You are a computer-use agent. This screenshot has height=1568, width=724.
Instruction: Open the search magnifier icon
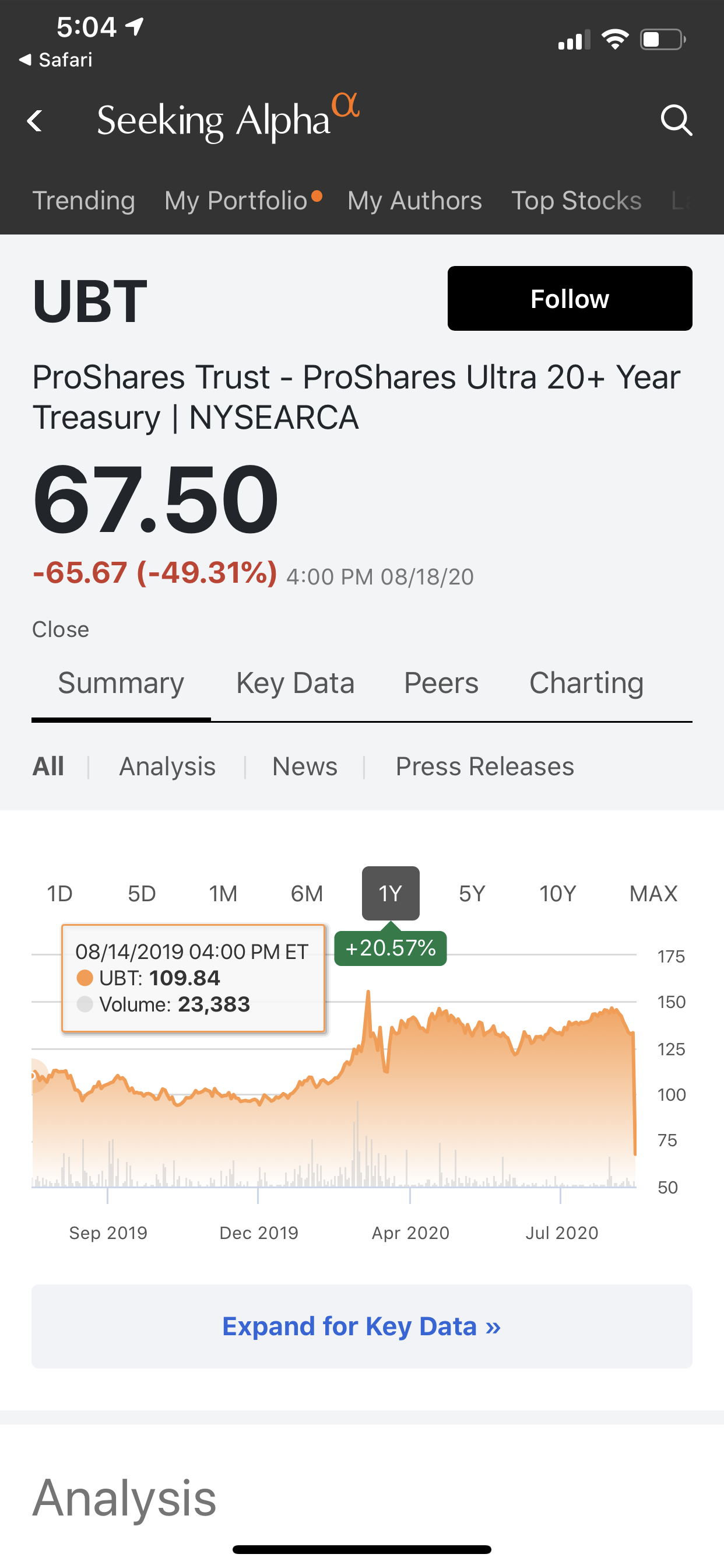tap(676, 120)
